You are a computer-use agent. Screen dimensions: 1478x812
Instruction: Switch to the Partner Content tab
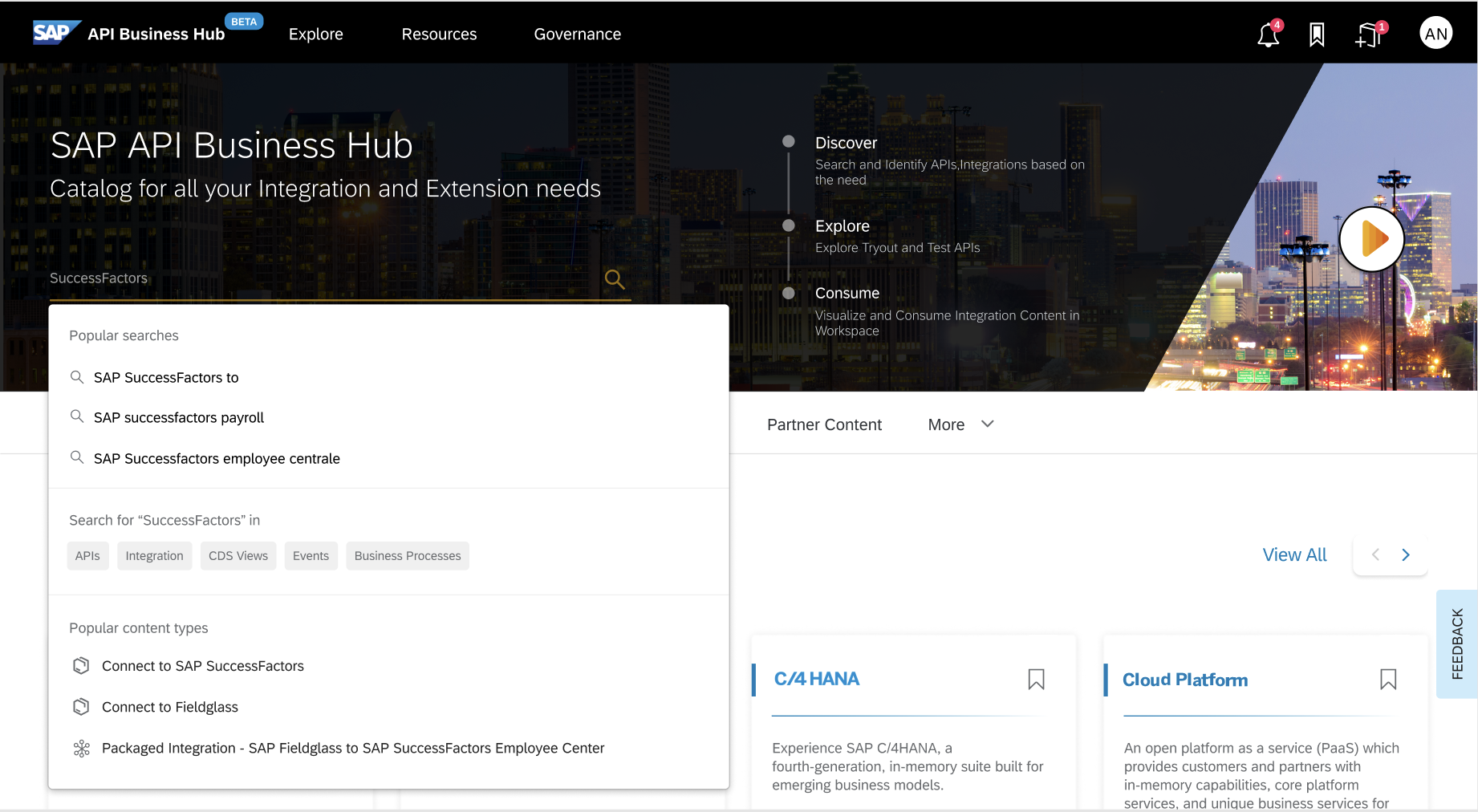[x=824, y=424]
